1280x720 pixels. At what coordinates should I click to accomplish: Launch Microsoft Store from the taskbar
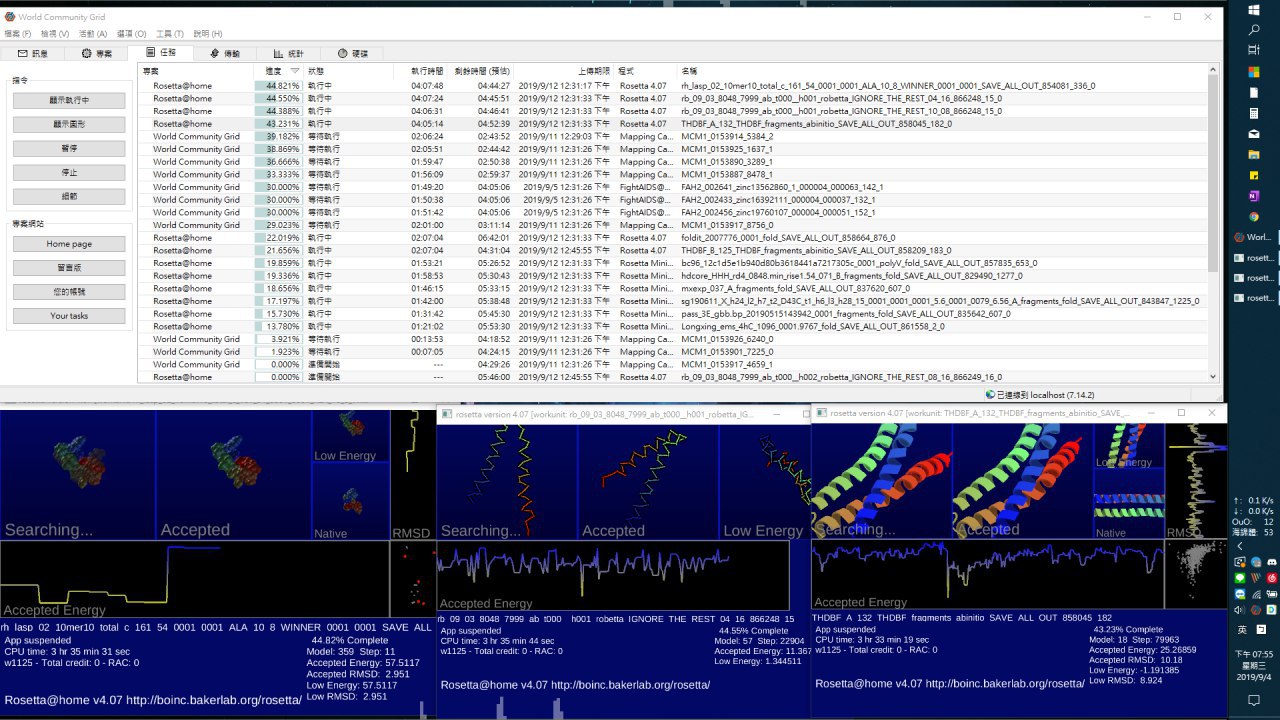1253,72
